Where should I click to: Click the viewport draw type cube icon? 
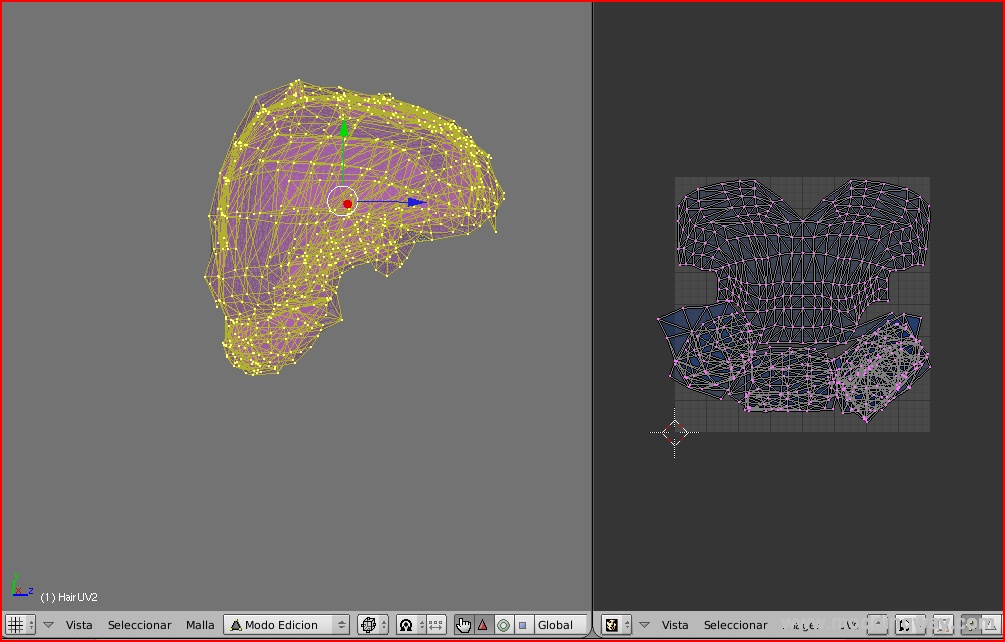pos(368,625)
